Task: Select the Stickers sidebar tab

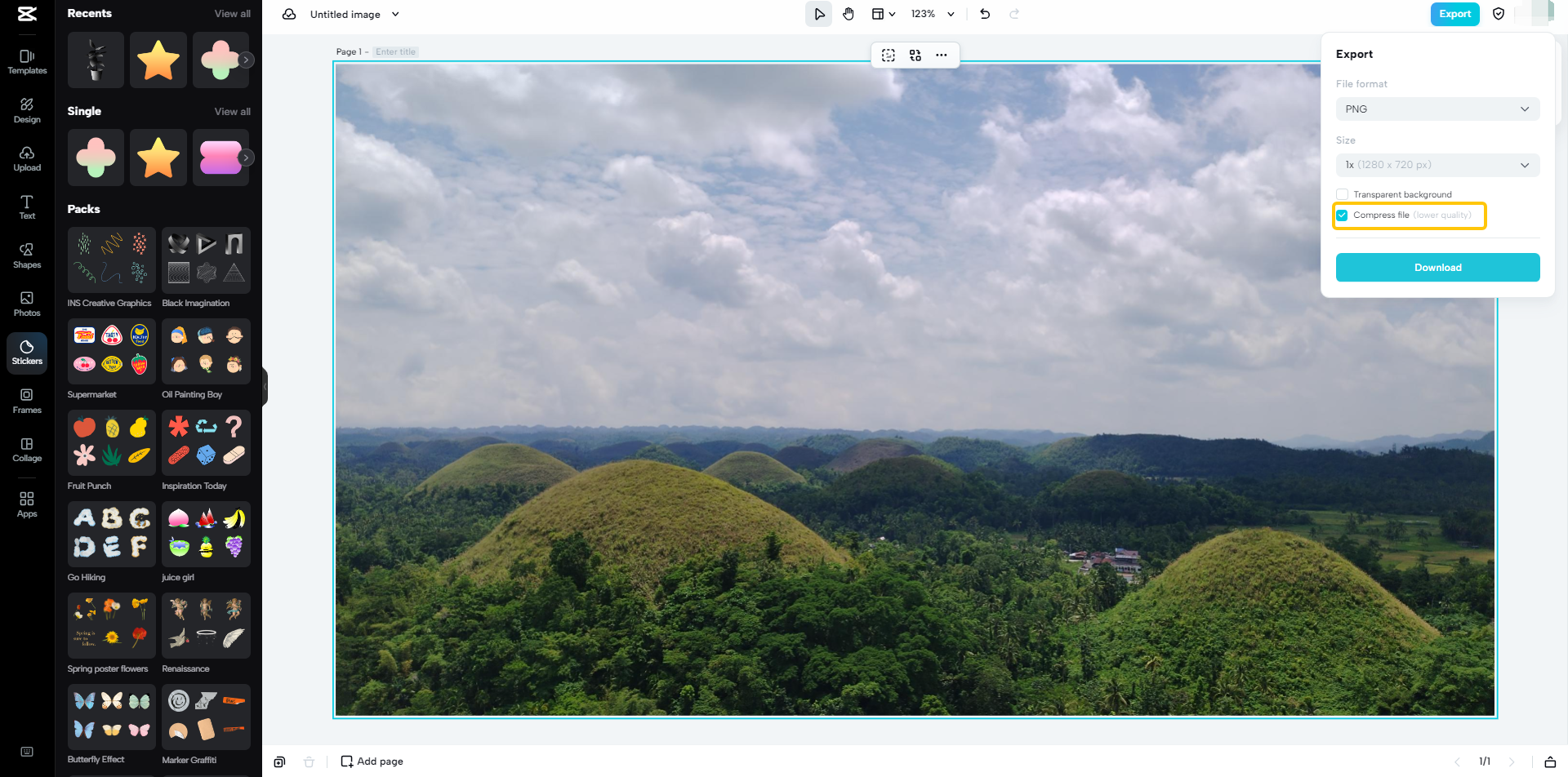Action: coord(27,353)
